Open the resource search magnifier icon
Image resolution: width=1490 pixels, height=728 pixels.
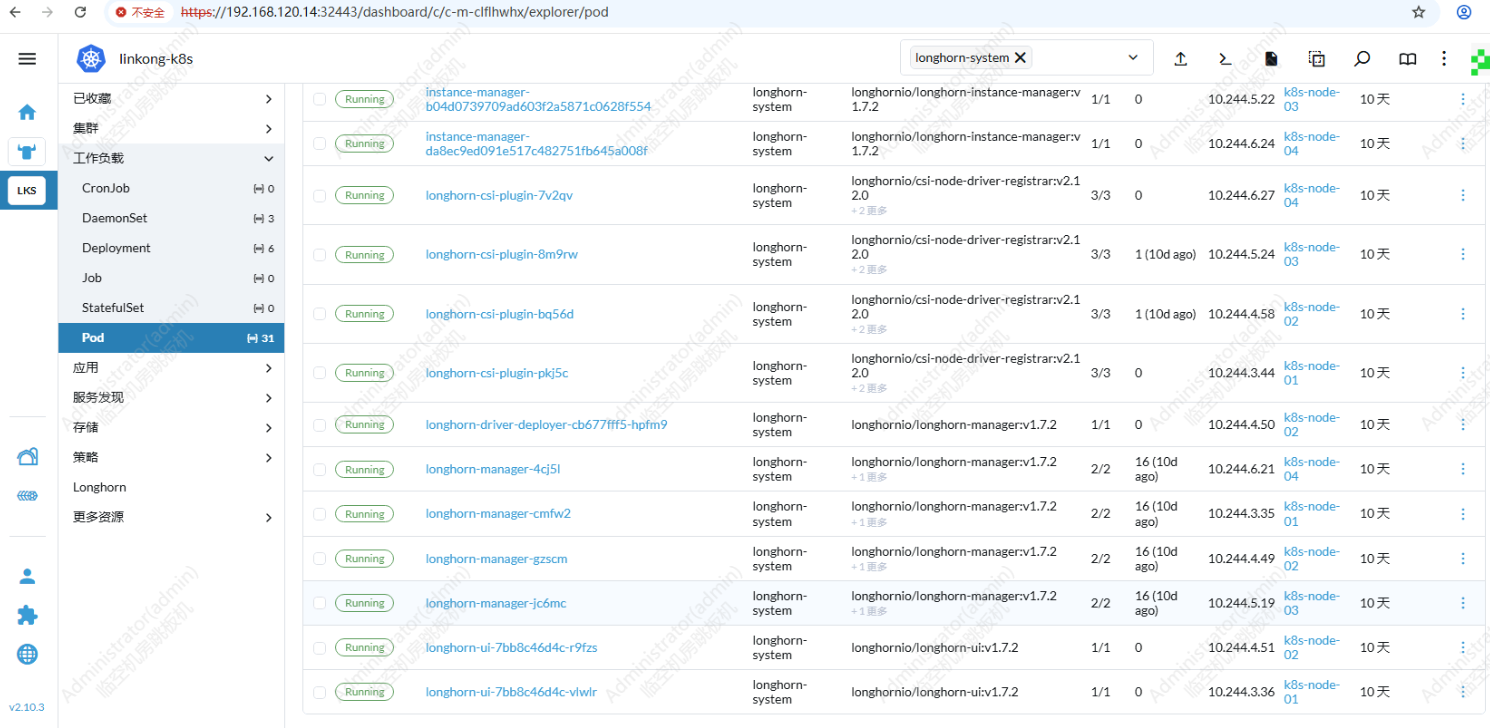[x=1362, y=59]
